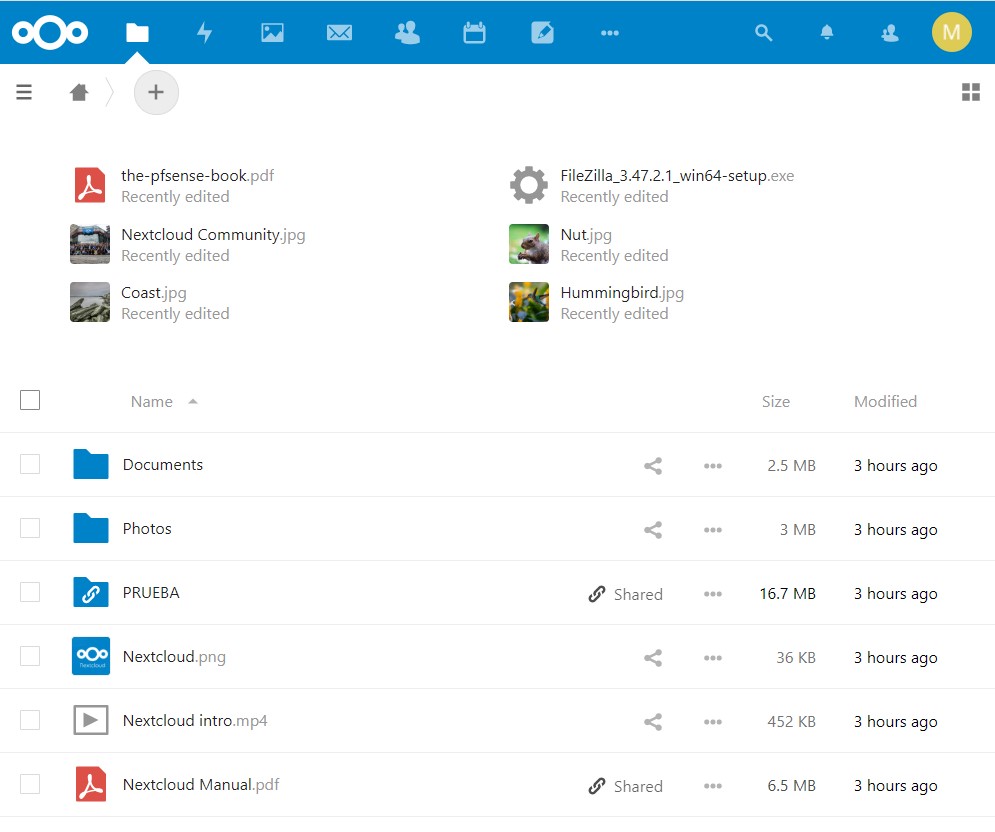Go to the Home folder
This screenshot has width=995, height=832.
pos(79,92)
